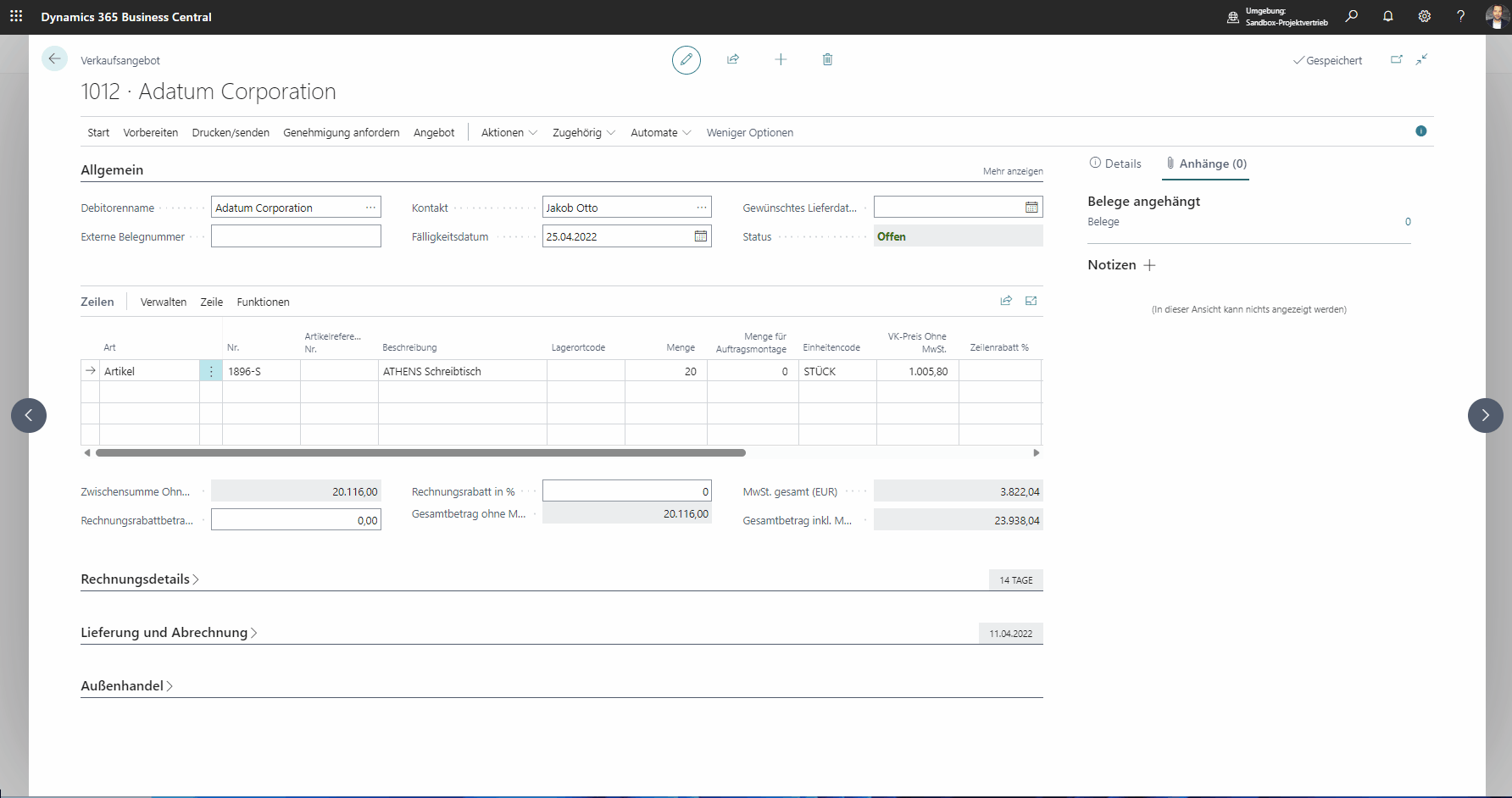Screen dimensions: 1512x798
Task: Open the Start menu tab
Action: coord(98,133)
